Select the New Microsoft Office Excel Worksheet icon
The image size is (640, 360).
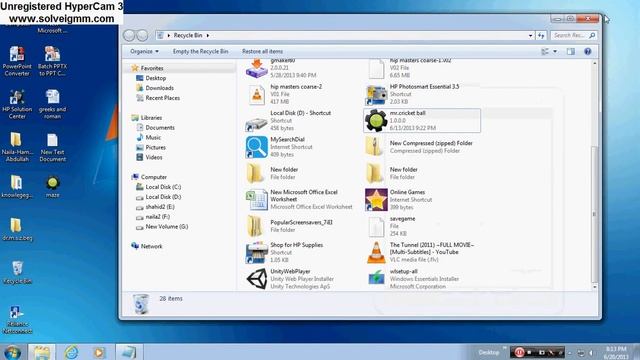(x=257, y=200)
